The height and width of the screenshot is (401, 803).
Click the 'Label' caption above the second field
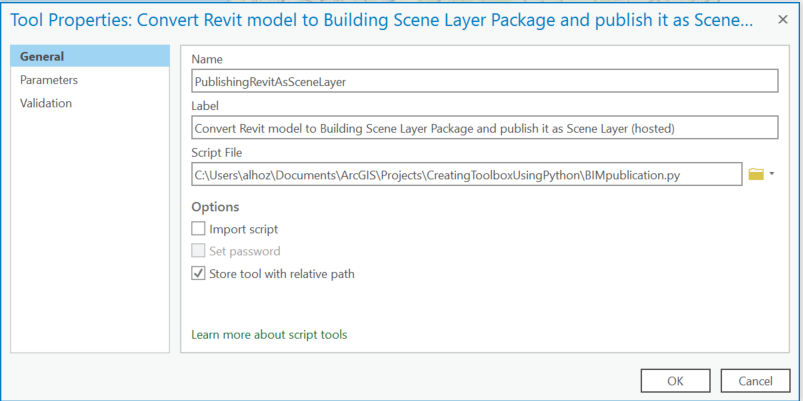point(205,105)
